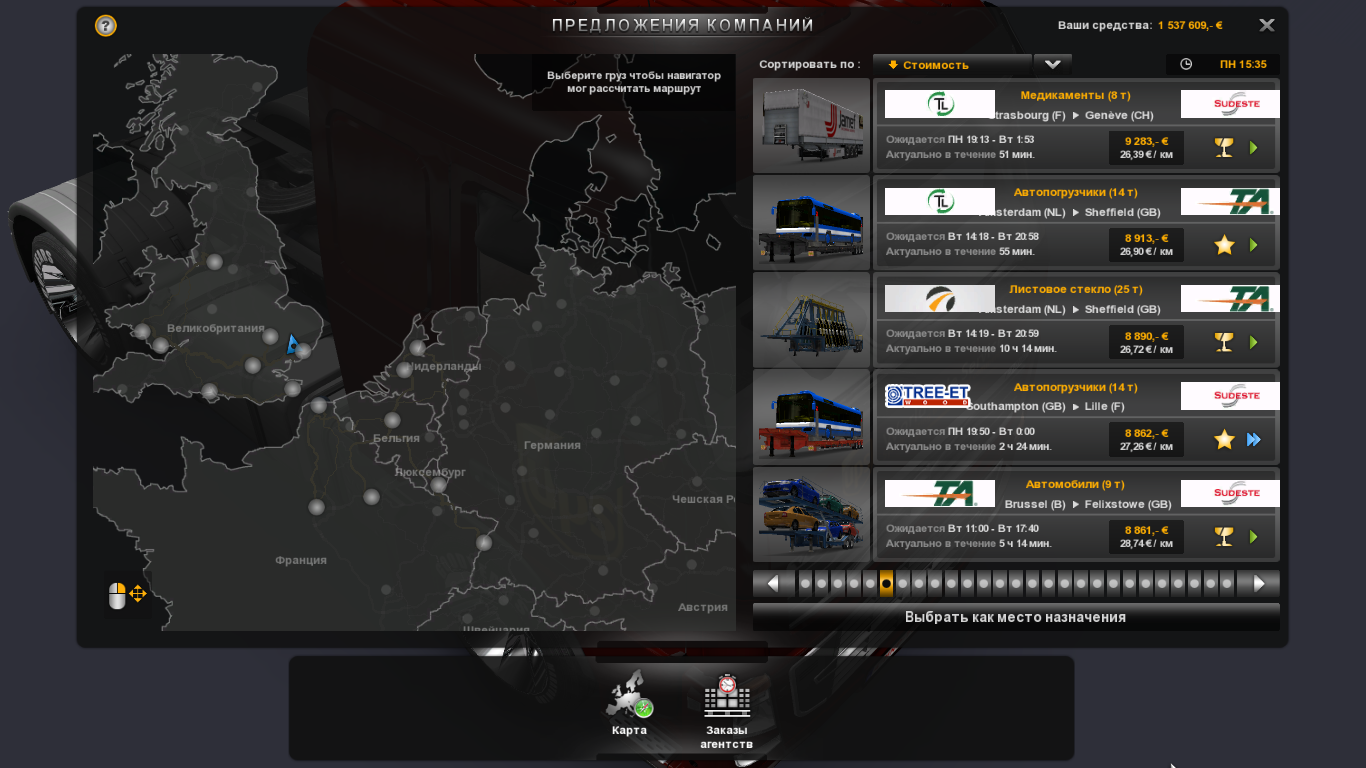1366x768 pixels.
Task: Click route text Strasbourg (F) to Genève (CH)
Action: pyautogui.click(x=1071, y=115)
